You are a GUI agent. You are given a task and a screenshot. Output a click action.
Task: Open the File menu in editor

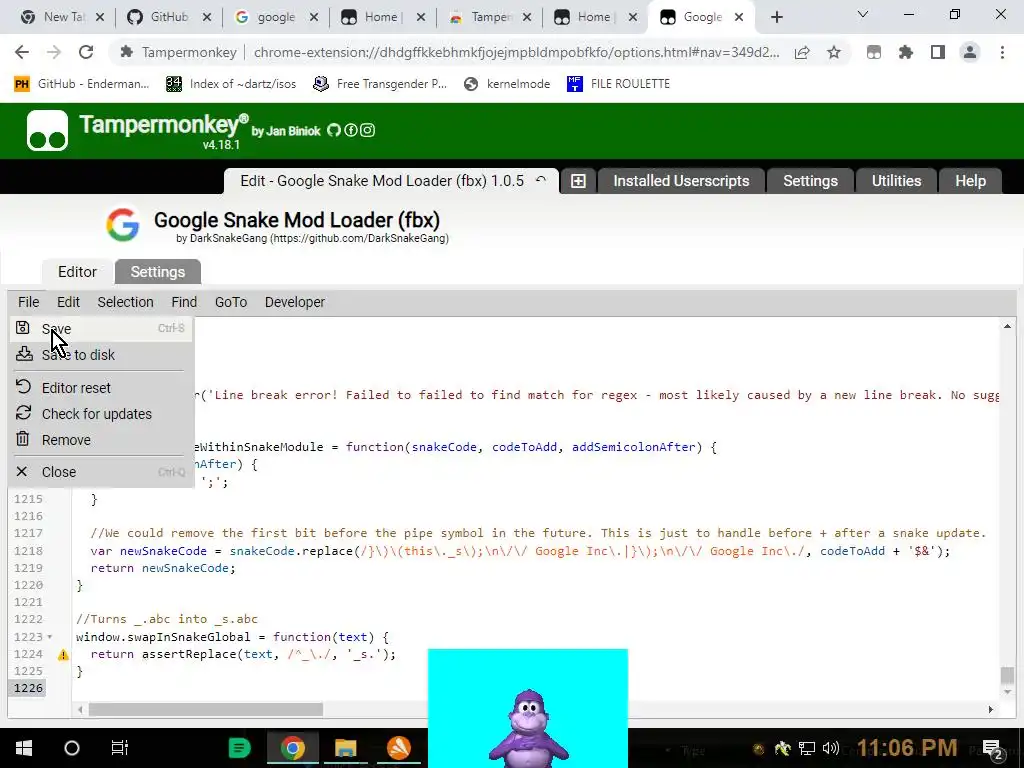point(28,302)
